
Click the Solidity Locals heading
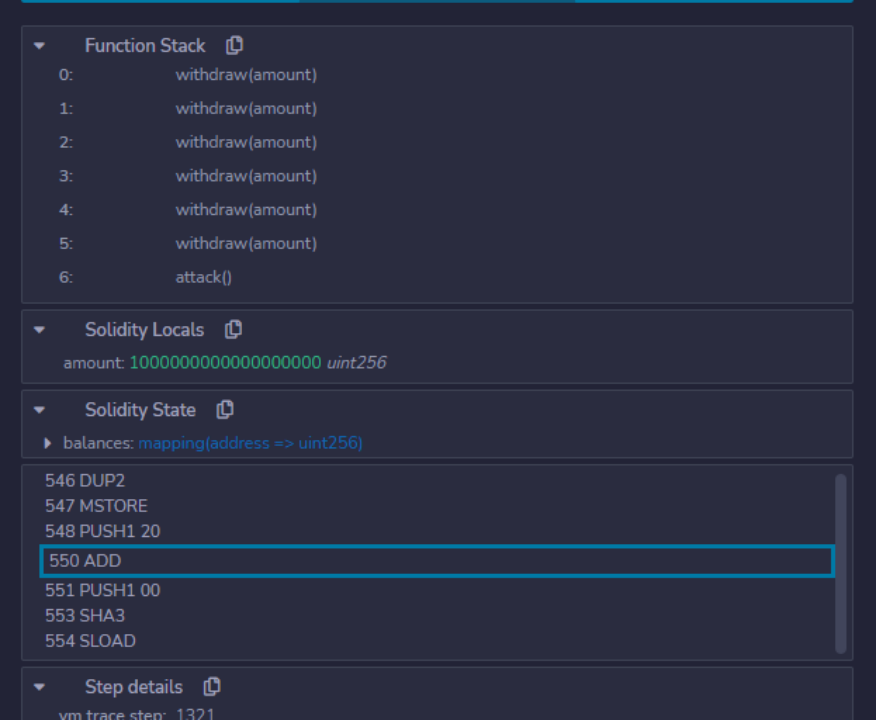[x=144, y=330]
